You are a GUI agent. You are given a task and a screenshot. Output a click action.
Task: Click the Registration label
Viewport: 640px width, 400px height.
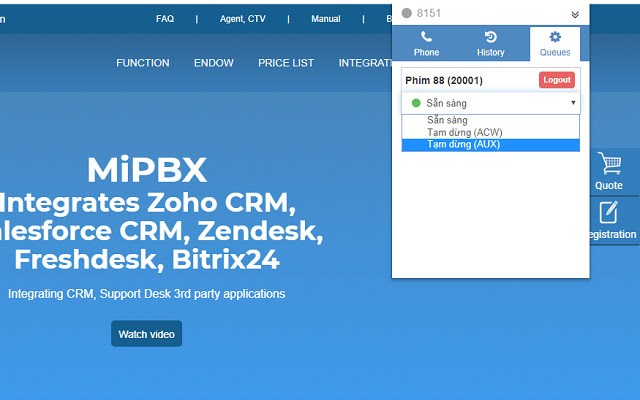click(x=612, y=234)
